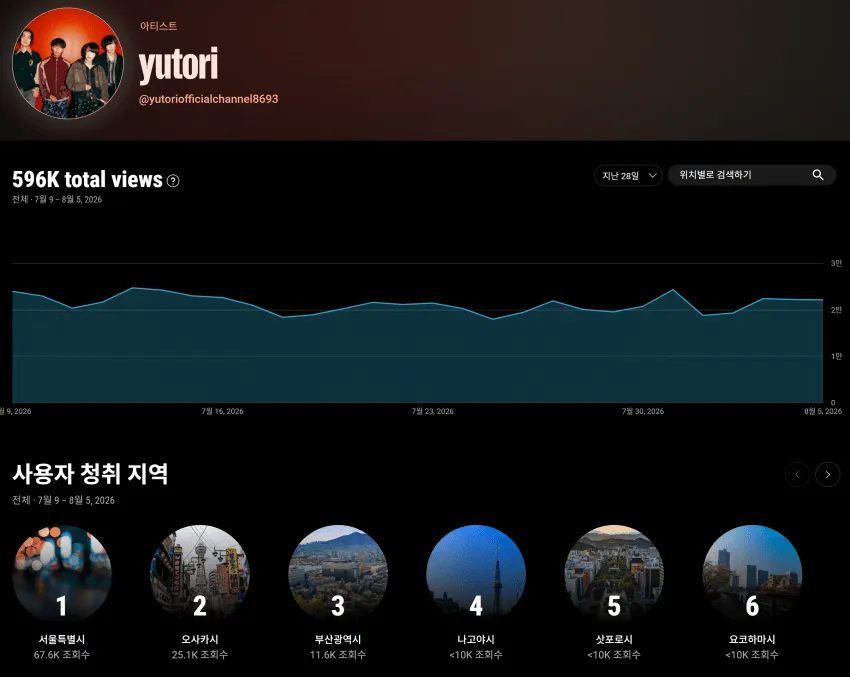Select the 서울특별시 rank 1 thumbnail

(x=62, y=573)
